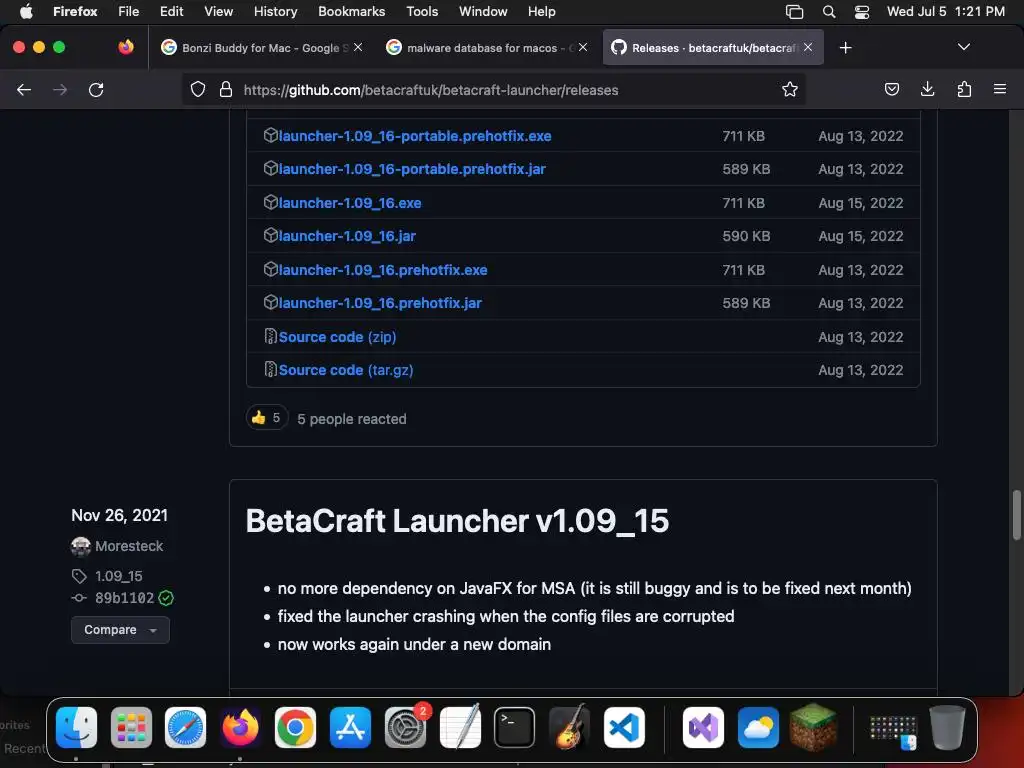Open the extensions puzzle icon

964,89
